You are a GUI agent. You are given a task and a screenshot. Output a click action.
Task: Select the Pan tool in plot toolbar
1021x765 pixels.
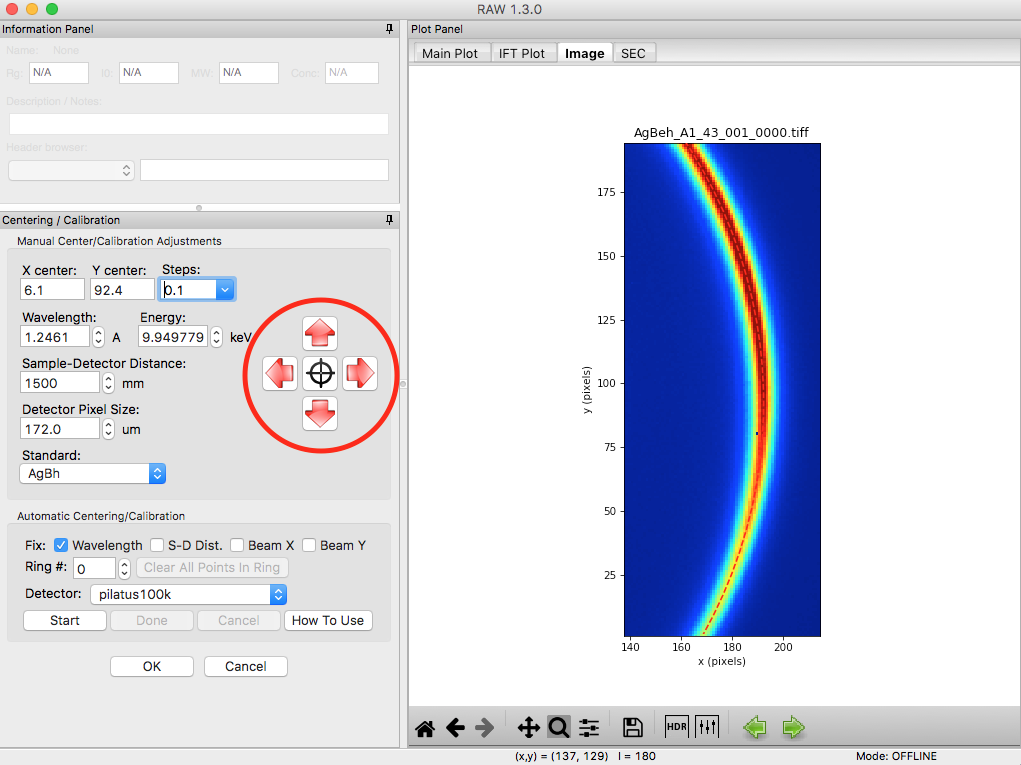[528, 728]
